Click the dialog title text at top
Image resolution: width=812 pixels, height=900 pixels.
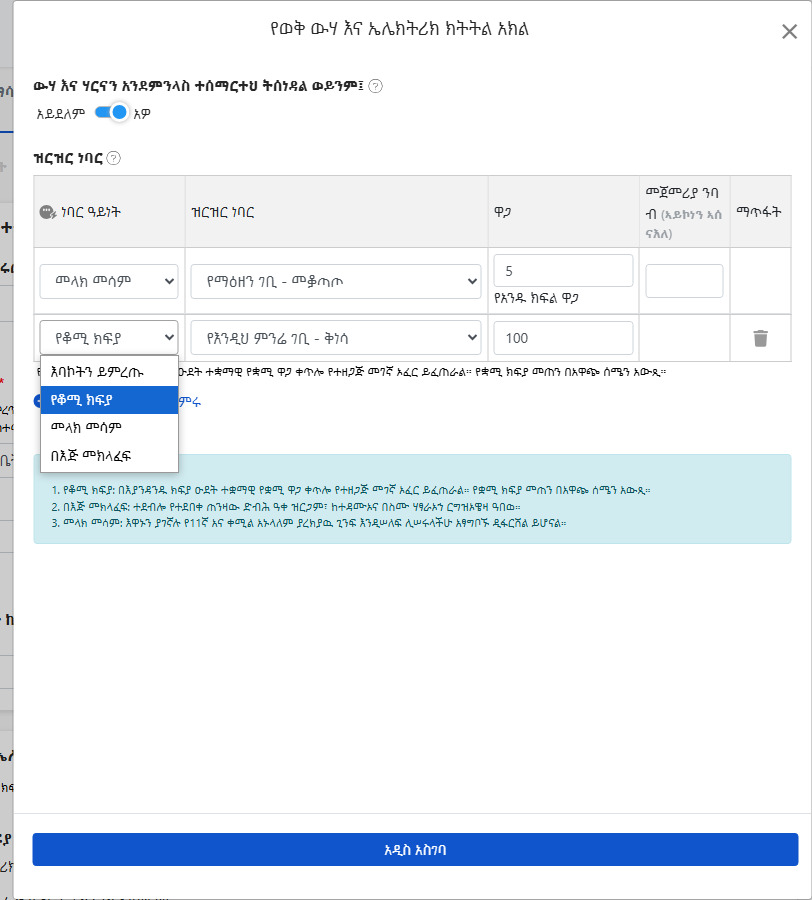(x=399, y=29)
